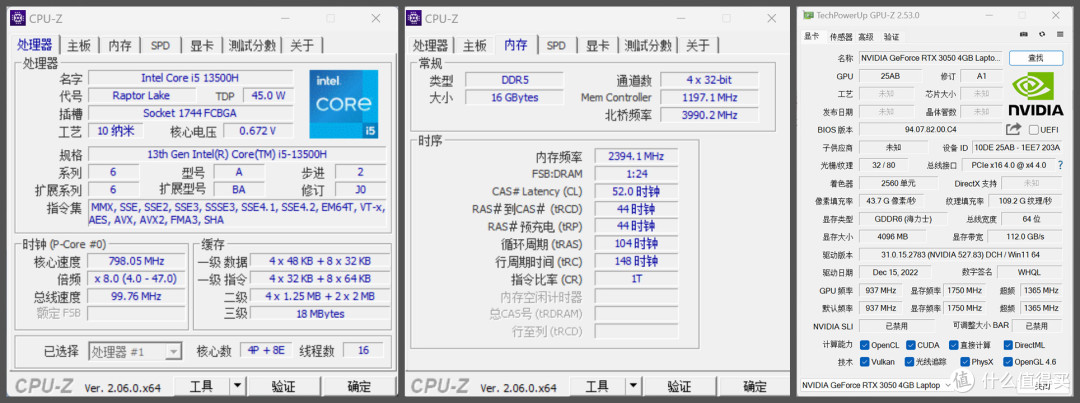Select the FSB:DRAM ratio 1:24

(x=635, y=174)
